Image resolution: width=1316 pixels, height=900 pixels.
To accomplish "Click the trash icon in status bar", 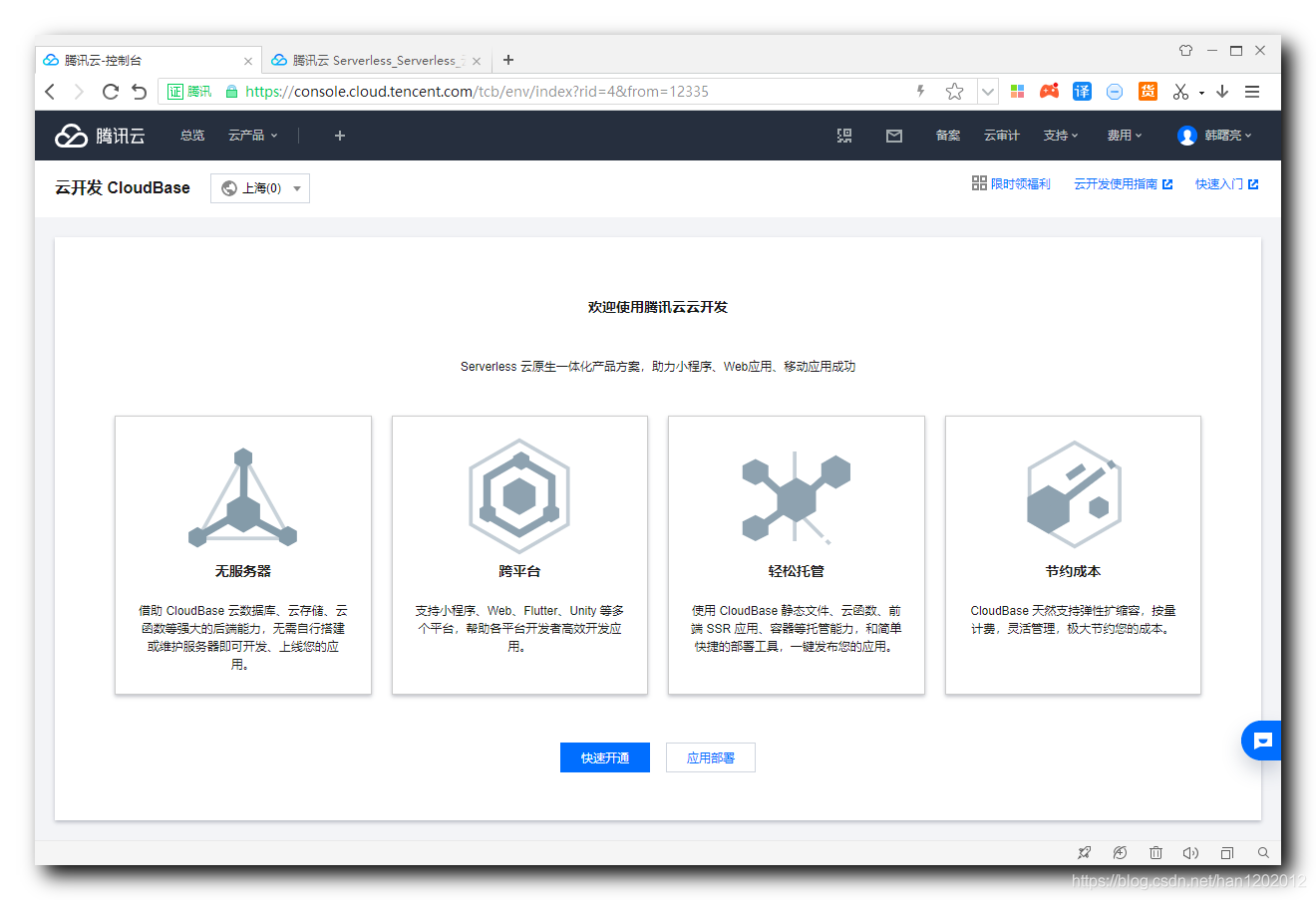I will 1155,853.
